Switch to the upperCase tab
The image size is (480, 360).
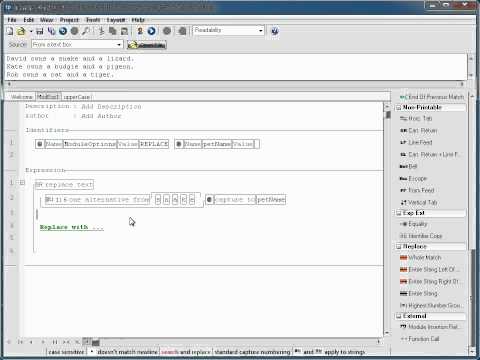(77, 97)
